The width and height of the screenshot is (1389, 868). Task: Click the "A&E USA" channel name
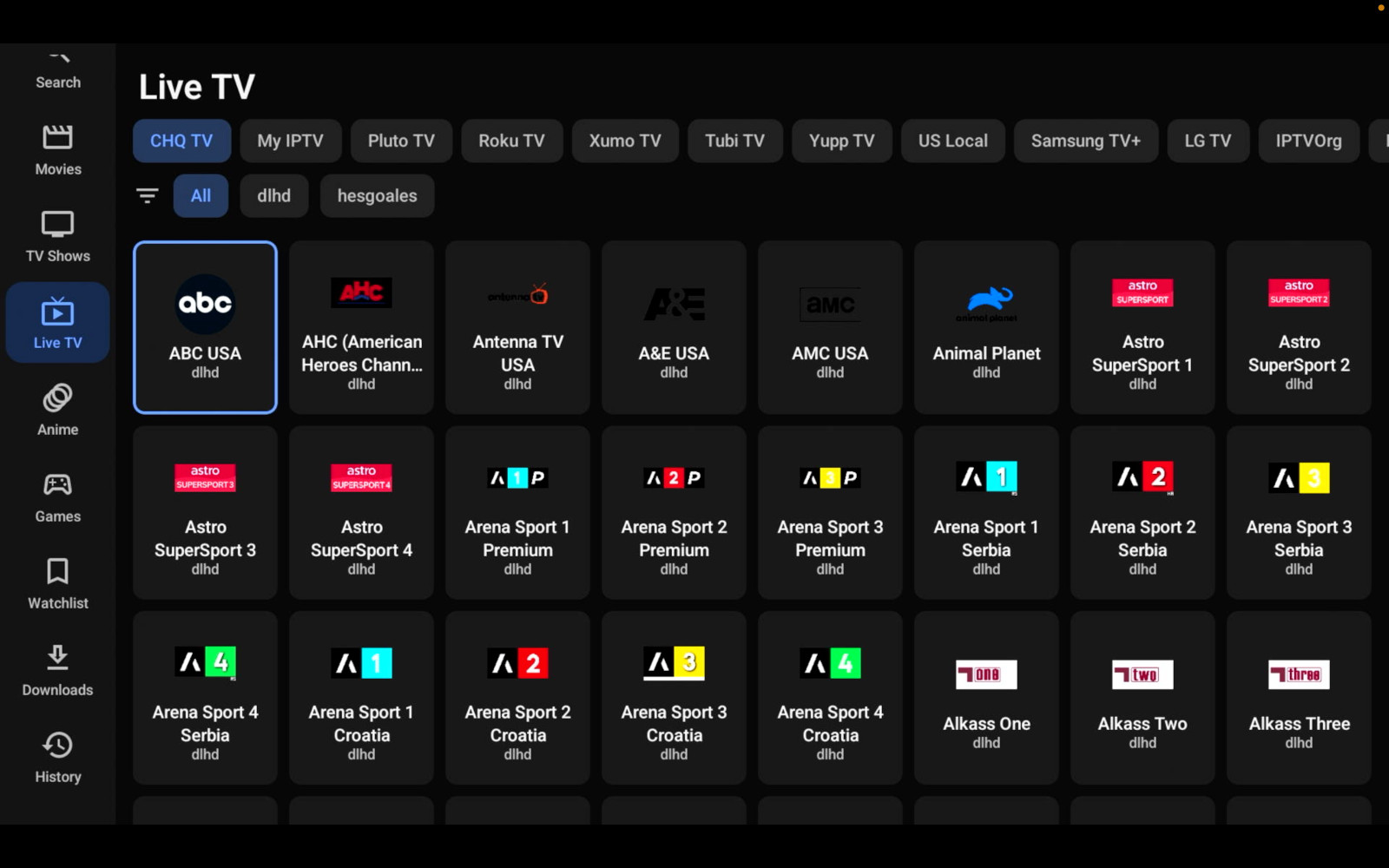coord(674,353)
